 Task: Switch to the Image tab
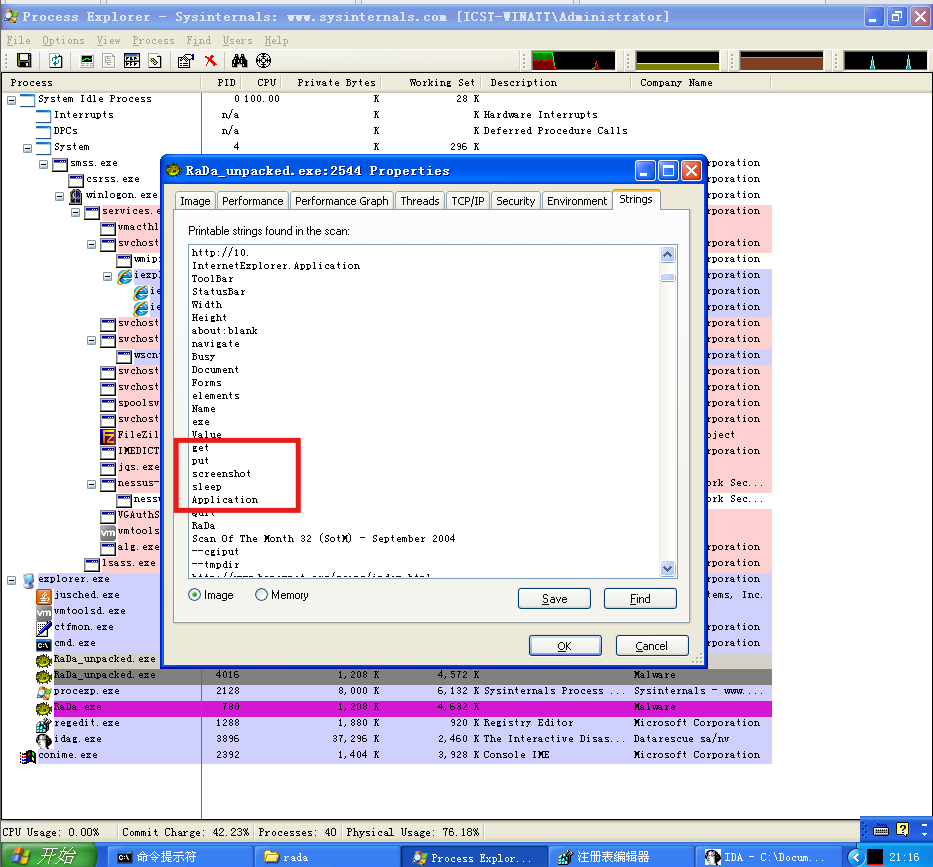195,201
